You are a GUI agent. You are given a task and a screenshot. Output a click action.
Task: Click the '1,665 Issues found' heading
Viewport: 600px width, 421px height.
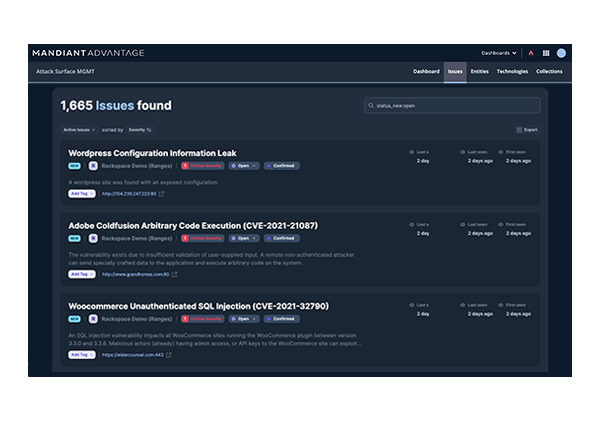[116, 106]
